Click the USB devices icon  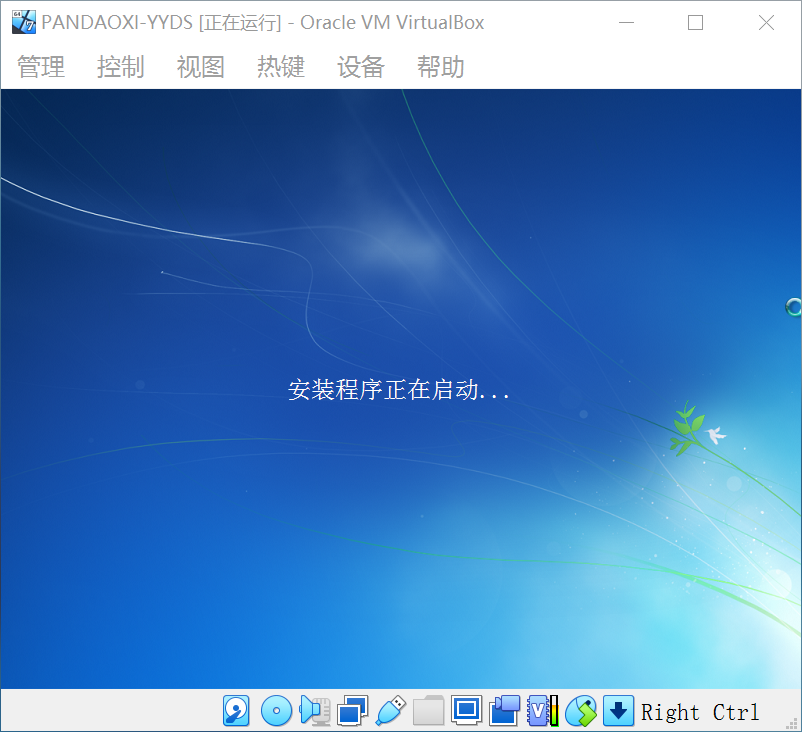click(x=391, y=711)
